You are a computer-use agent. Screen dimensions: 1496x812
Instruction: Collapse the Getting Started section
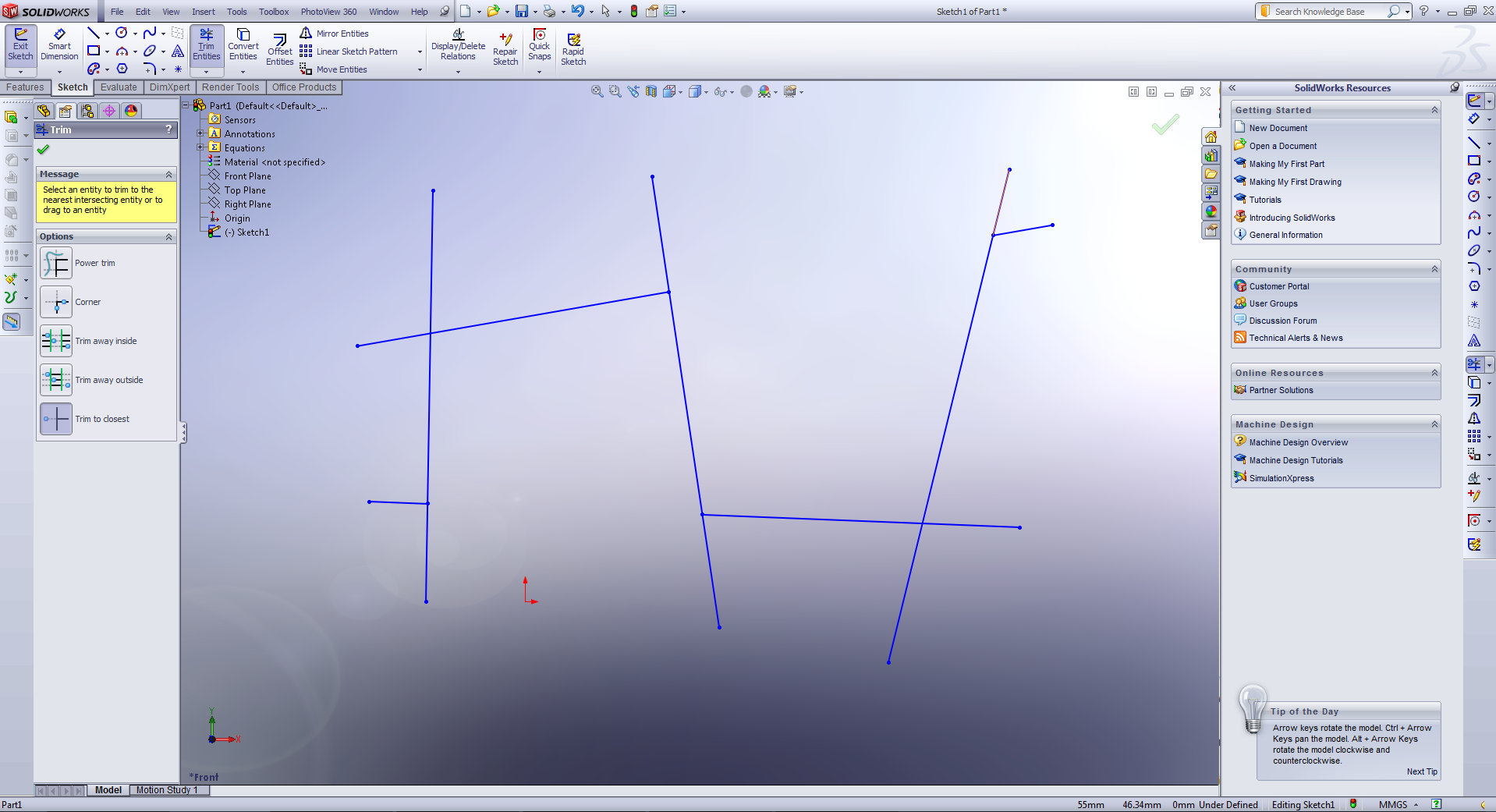click(1434, 110)
